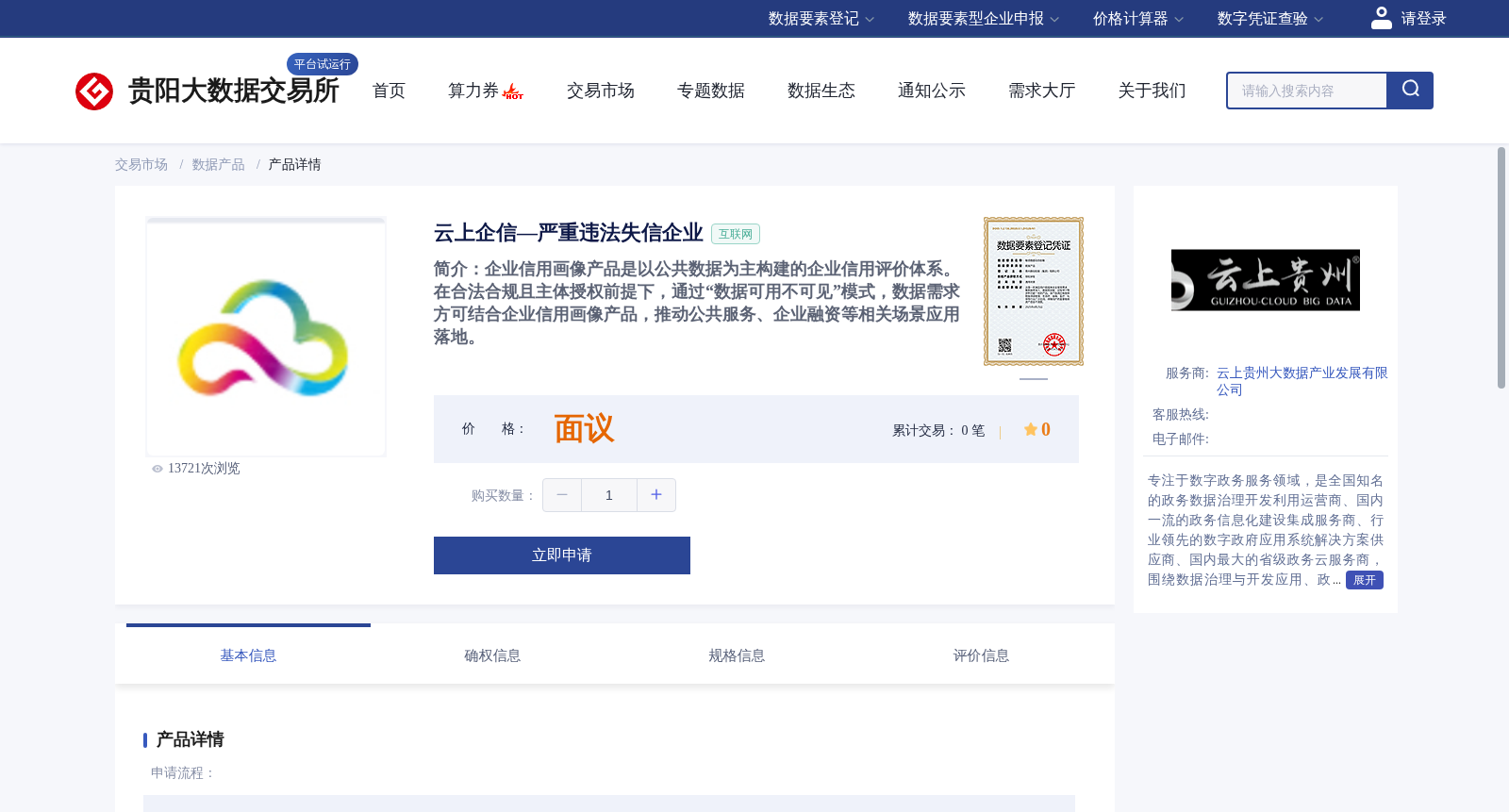Image resolution: width=1509 pixels, height=812 pixels.
Task: Click the 云上贵州 provider logo banner
Action: (1266, 280)
